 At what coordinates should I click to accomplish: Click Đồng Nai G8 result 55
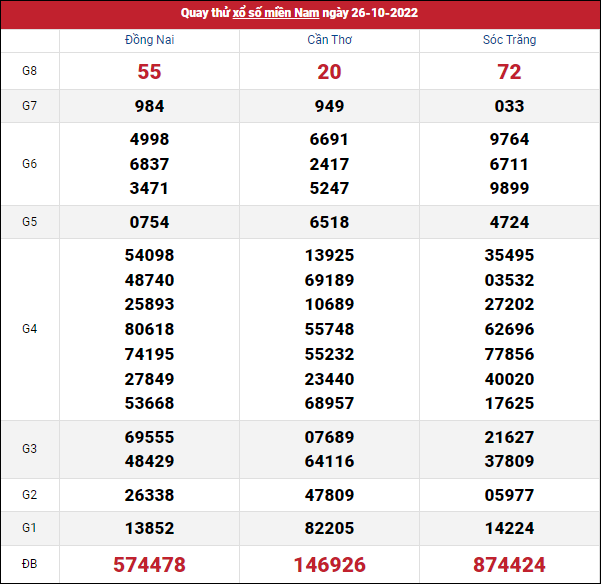149,72
